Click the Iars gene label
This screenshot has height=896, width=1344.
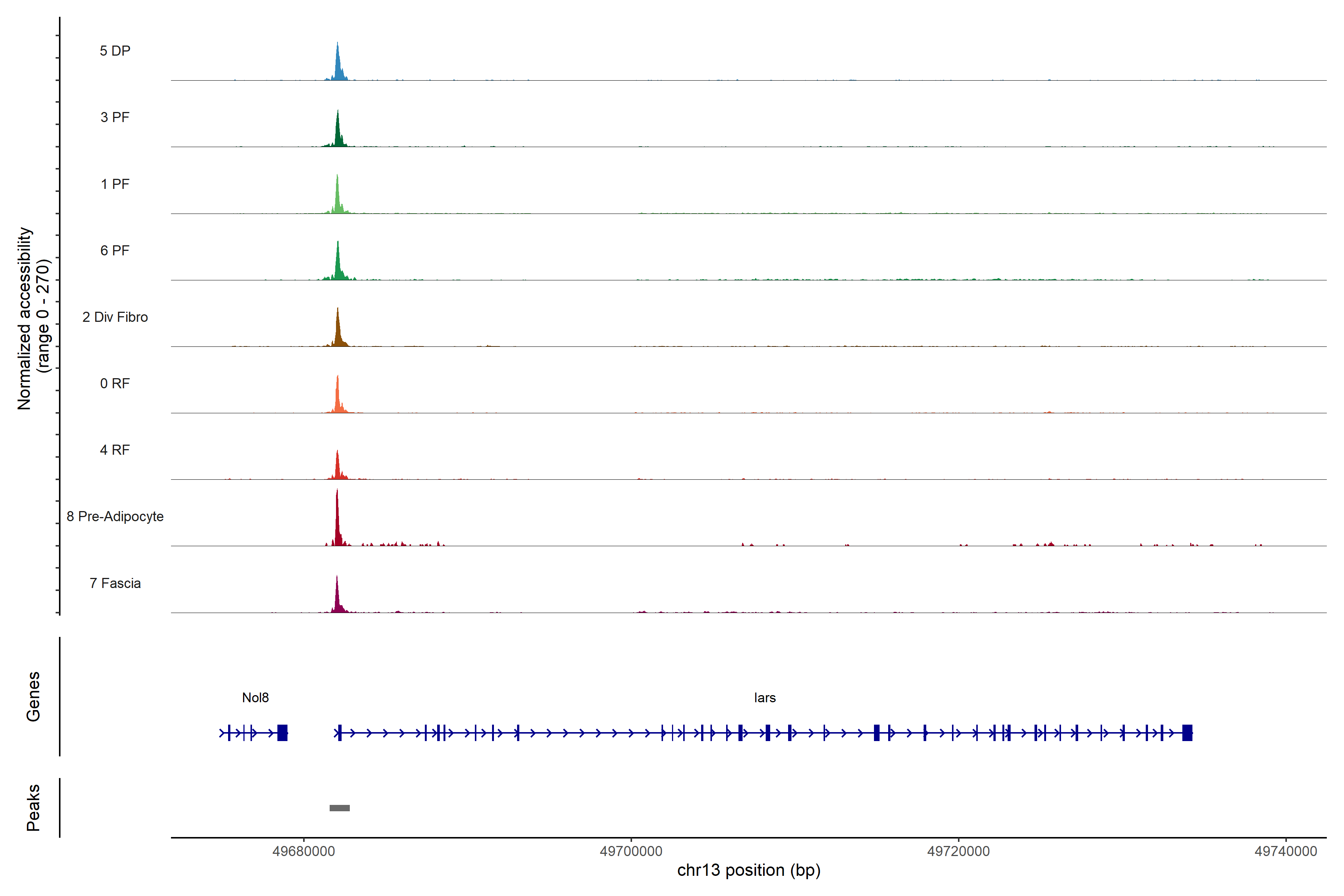[765, 698]
